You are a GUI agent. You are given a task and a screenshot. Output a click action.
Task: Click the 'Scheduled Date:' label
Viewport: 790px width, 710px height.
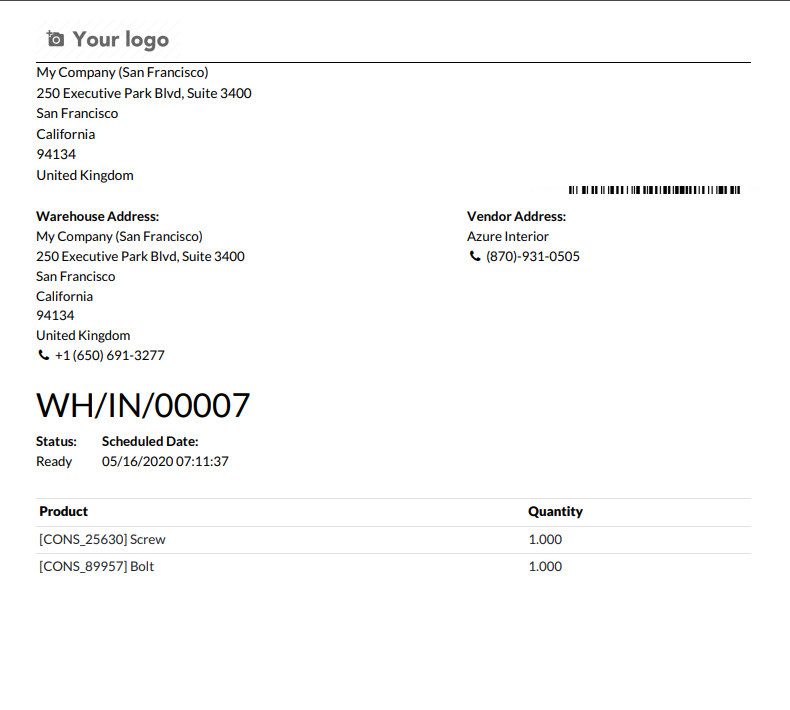(150, 441)
